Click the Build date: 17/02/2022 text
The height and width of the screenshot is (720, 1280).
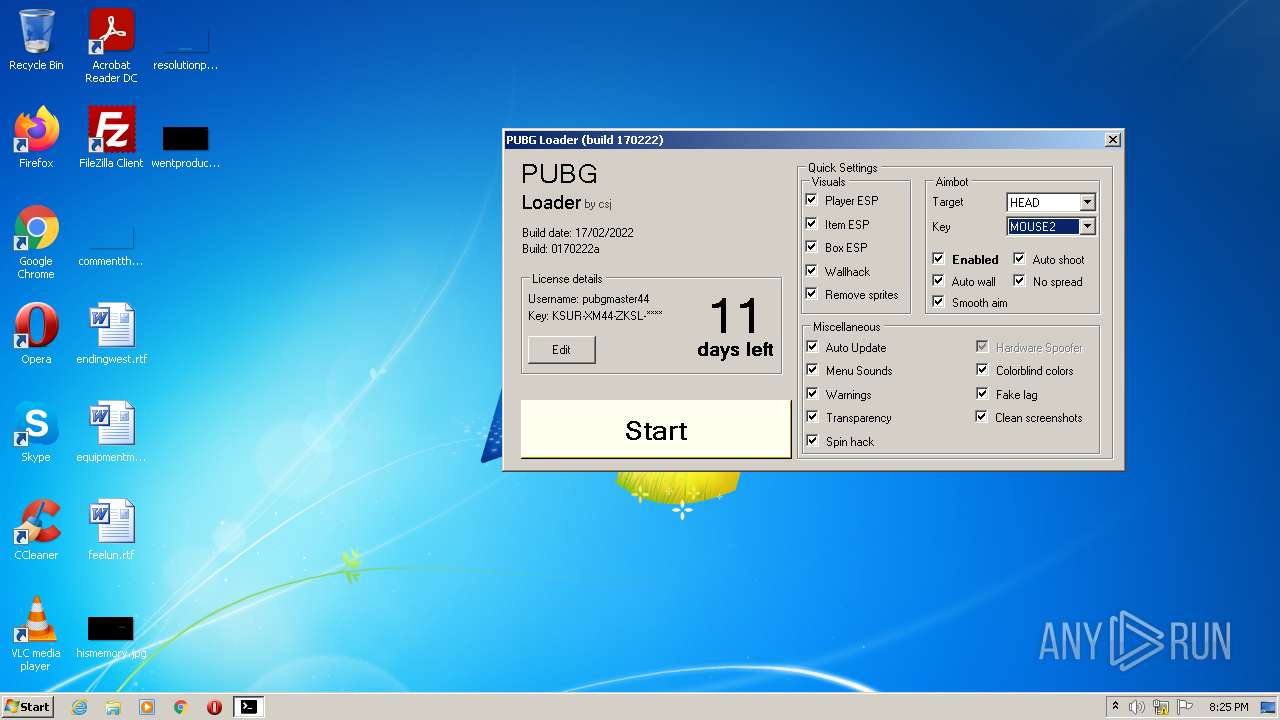point(577,233)
